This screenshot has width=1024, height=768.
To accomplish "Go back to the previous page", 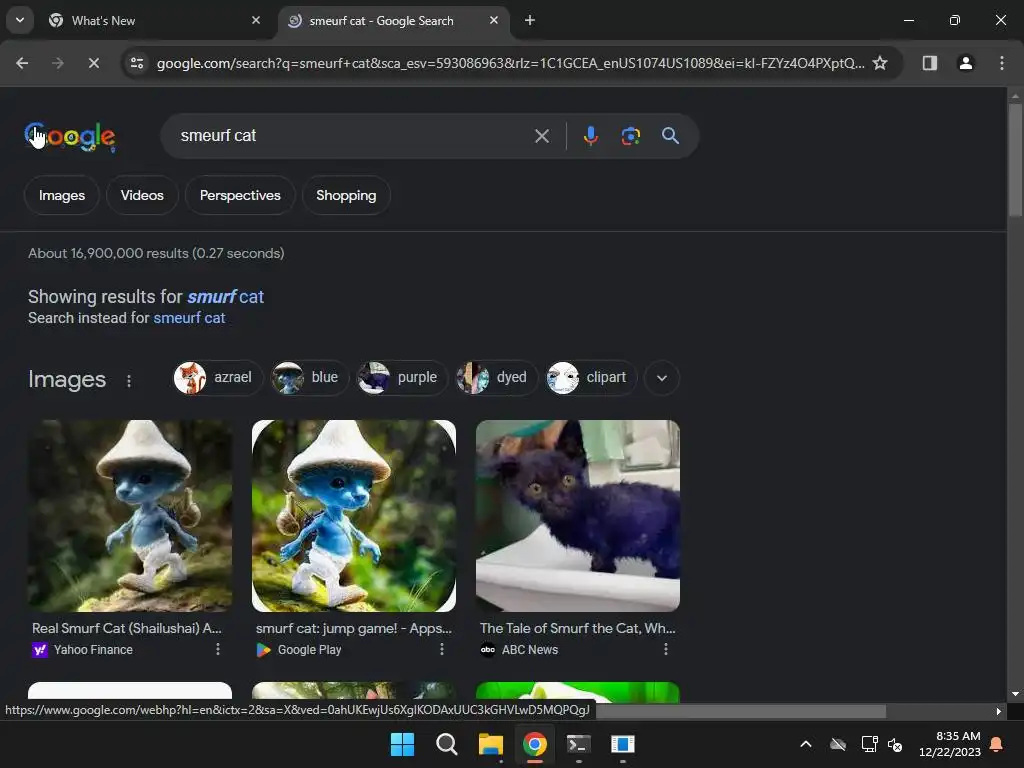I will point(22,63).
